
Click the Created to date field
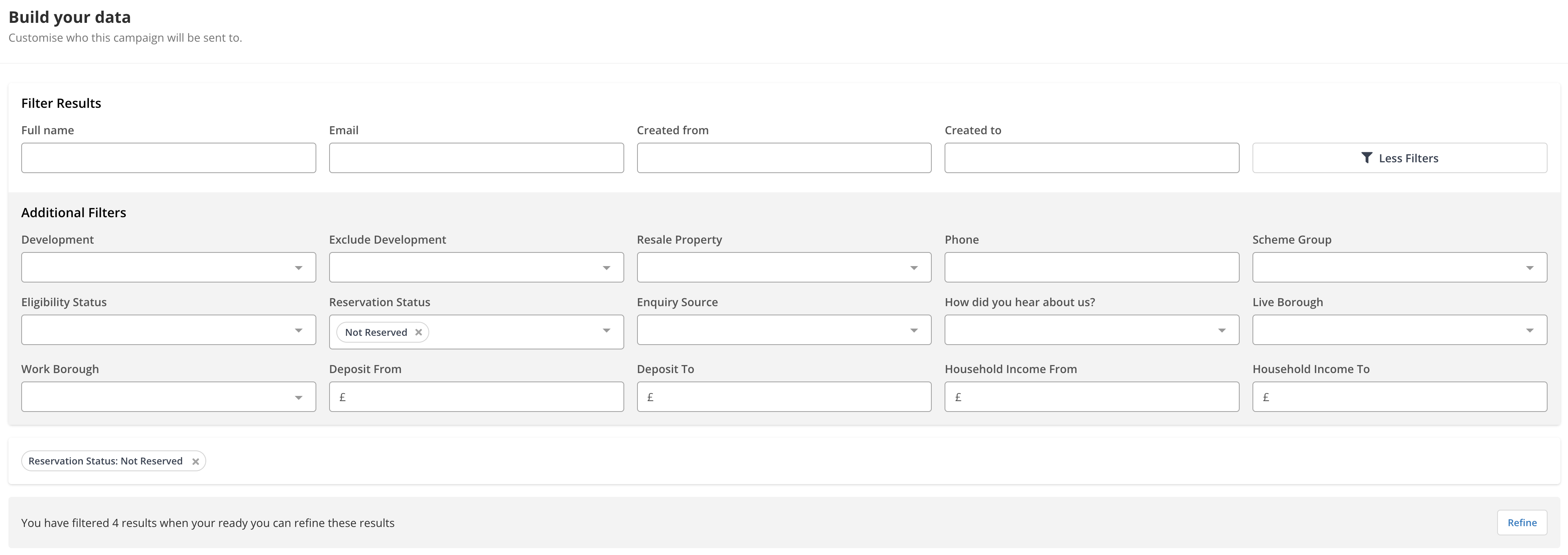[x=1091, y=158]
